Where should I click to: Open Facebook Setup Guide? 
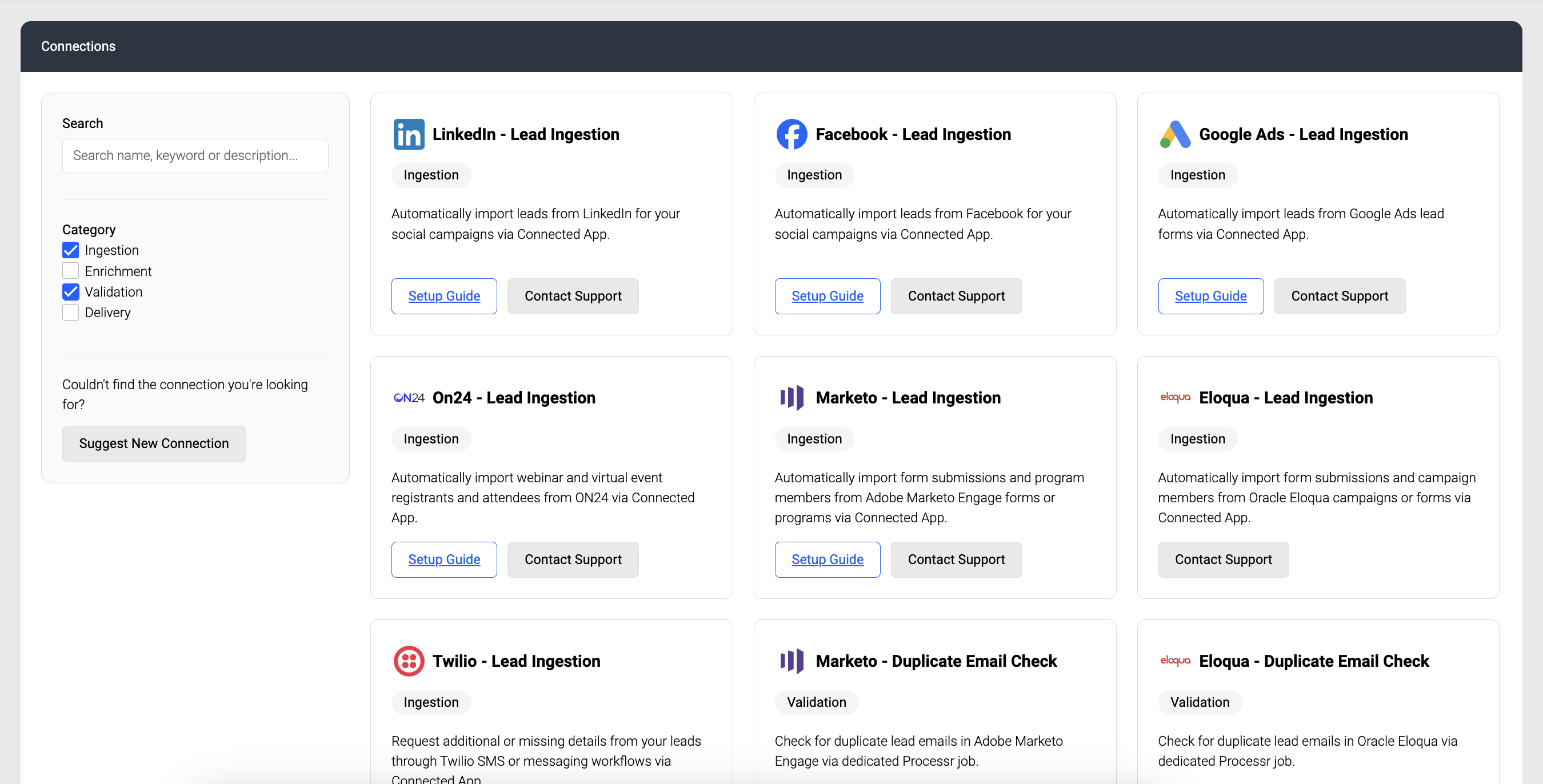pyautogui.click(x=827, y=296)
